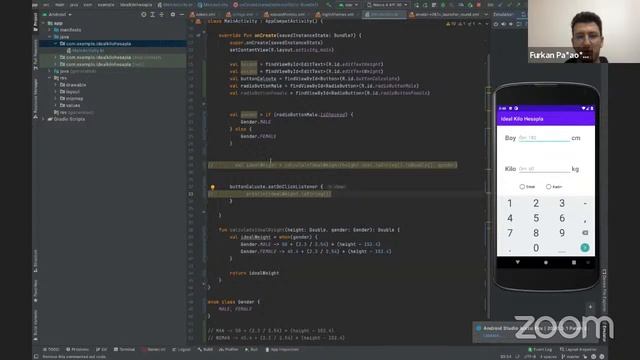
Task: Go to previous highlighted error arrow
Action: (x=480, y=24)
